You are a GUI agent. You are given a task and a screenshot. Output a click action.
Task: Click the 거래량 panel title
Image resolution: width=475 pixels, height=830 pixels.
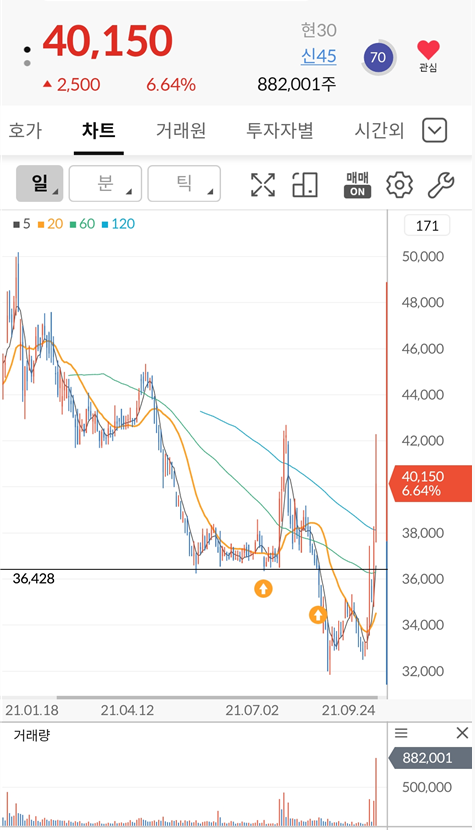click(32, 735)
